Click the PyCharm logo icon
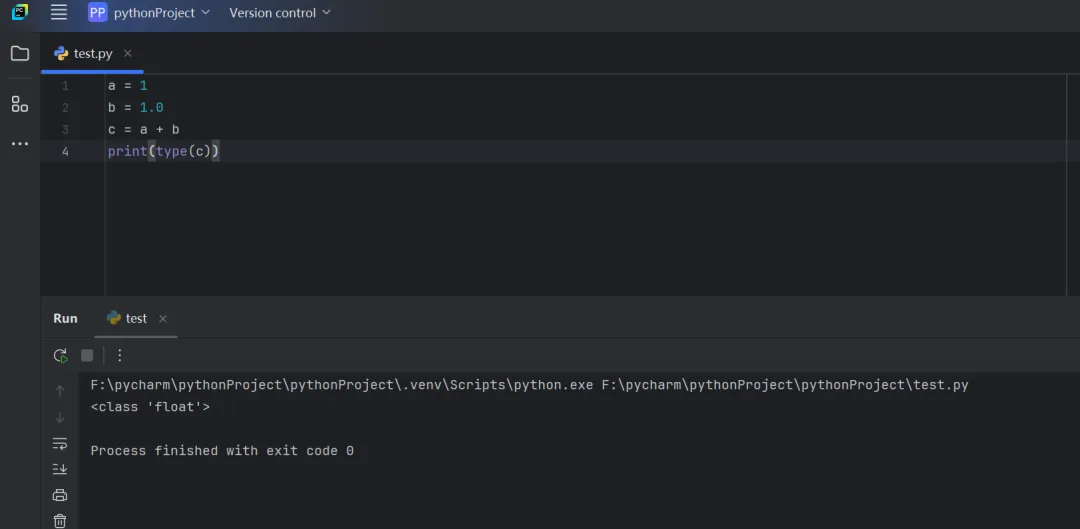 (x=20, y=13)
